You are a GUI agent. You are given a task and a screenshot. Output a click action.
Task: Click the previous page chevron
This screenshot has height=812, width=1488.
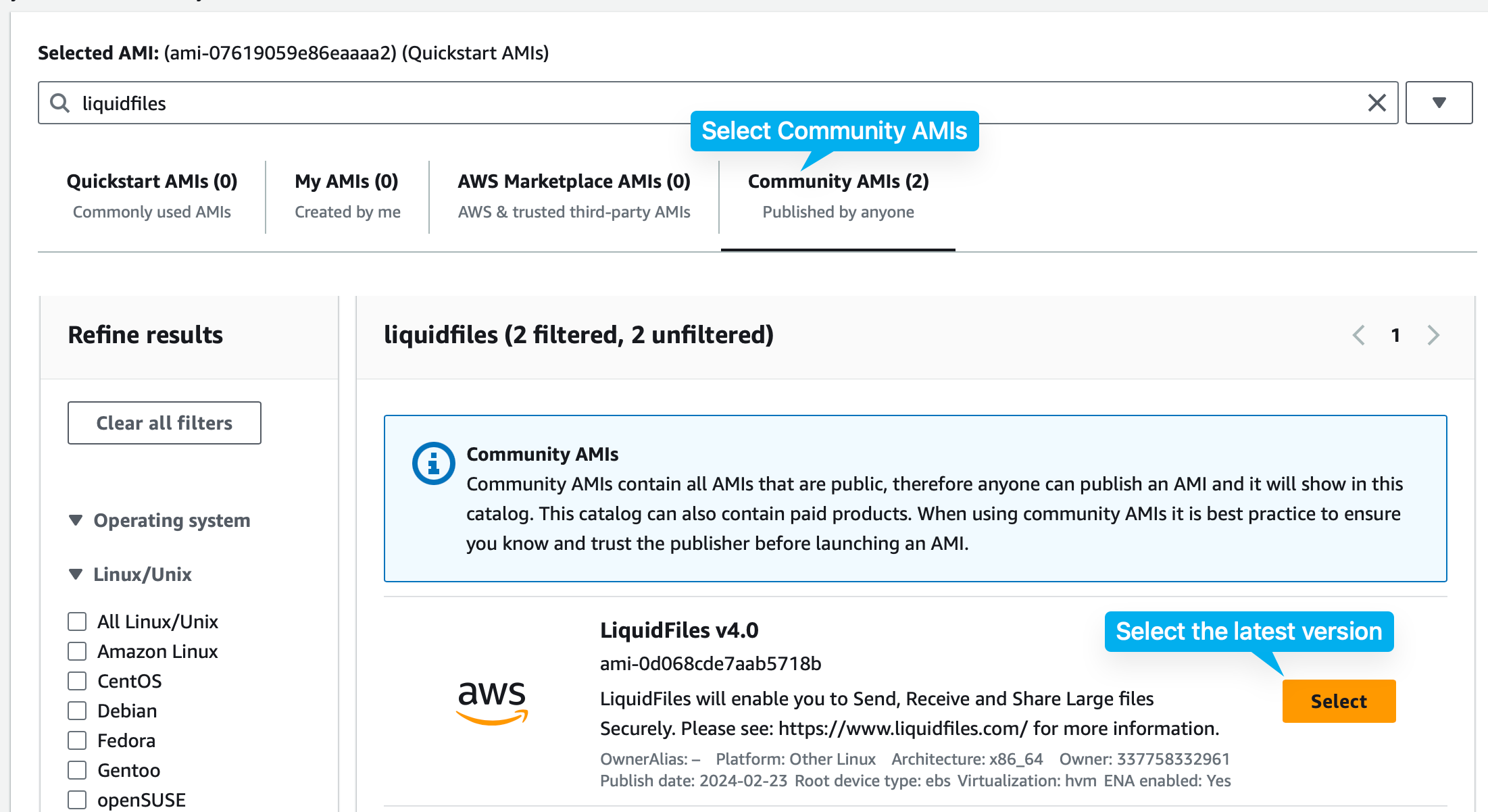click(1358, 335)
